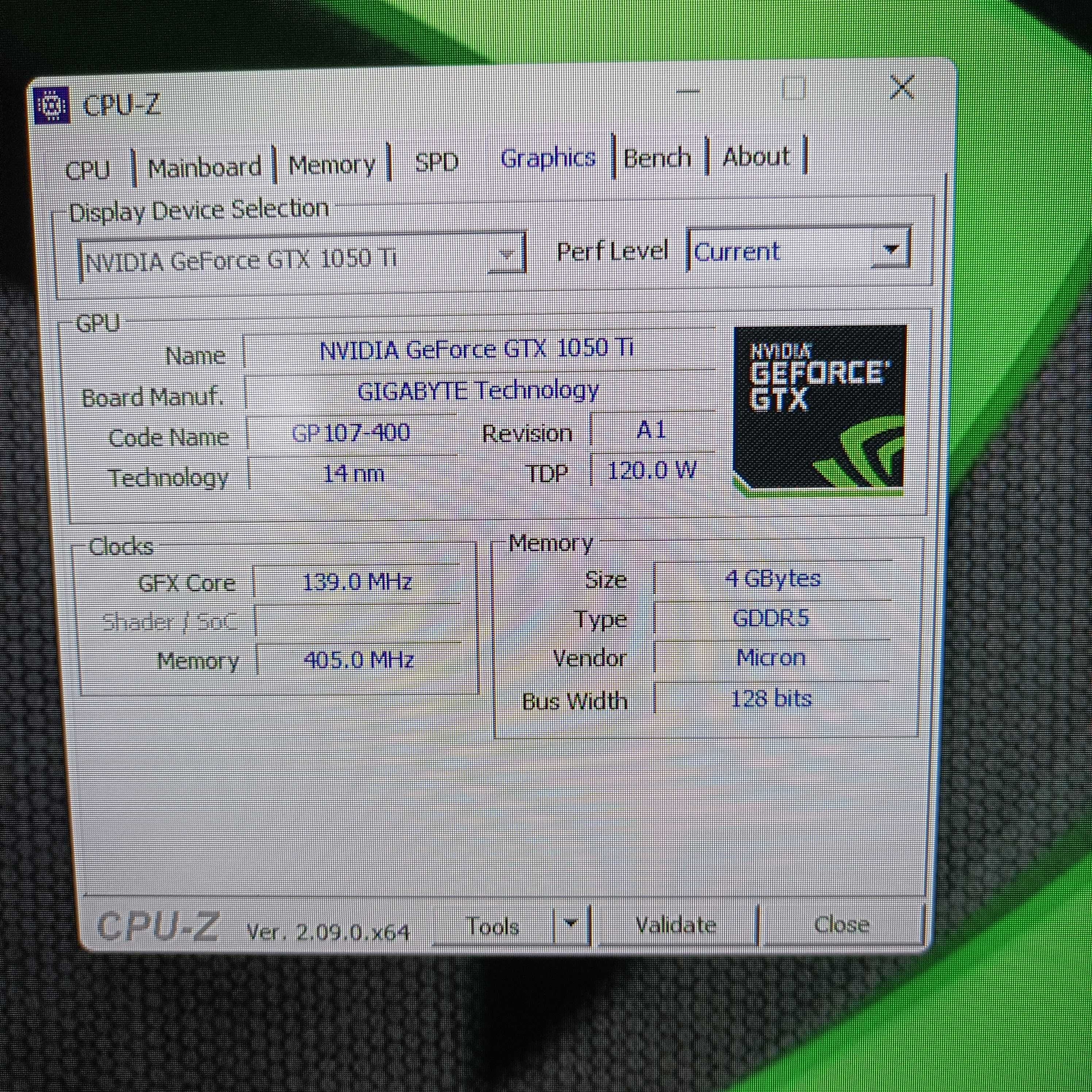
Task: Click the 405.0 MHz memory clock value
Action: tap(359, 660)
